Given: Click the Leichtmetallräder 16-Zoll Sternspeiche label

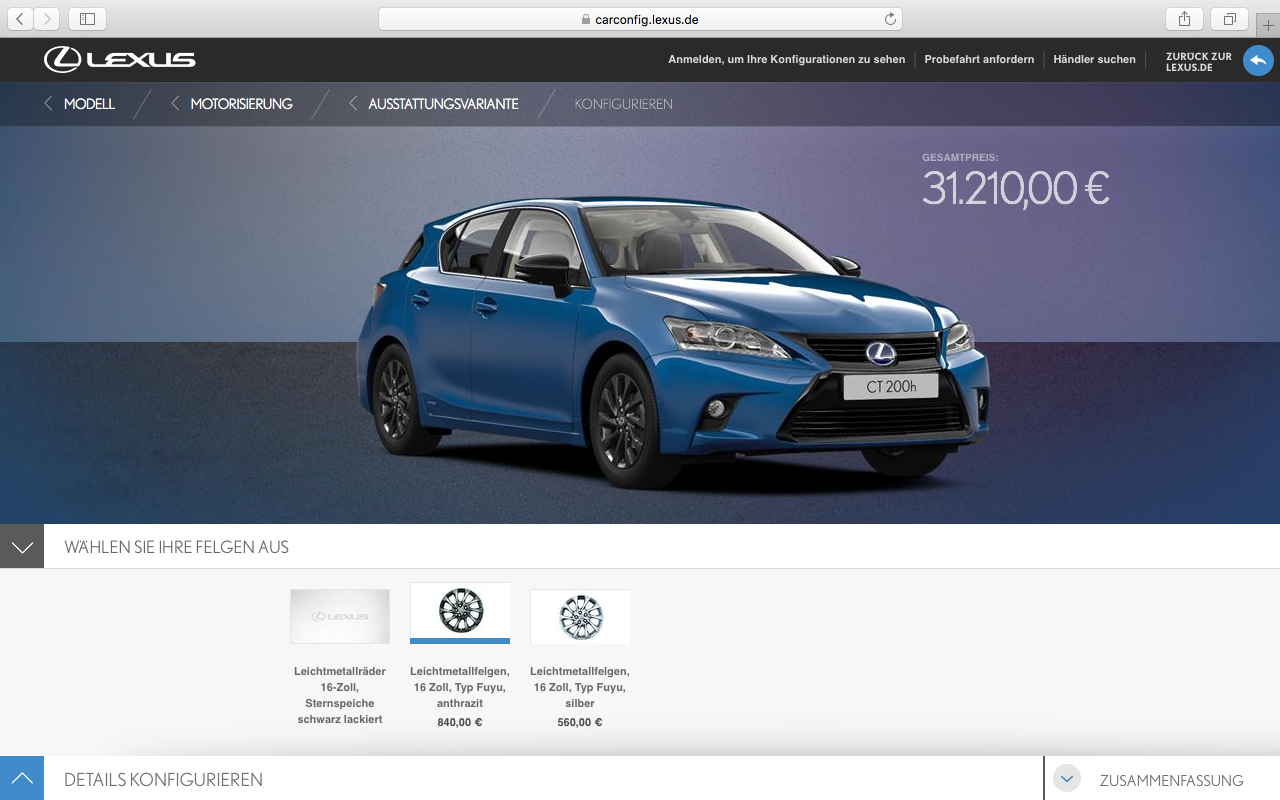Looking at the screenshot, I should 340,695.
